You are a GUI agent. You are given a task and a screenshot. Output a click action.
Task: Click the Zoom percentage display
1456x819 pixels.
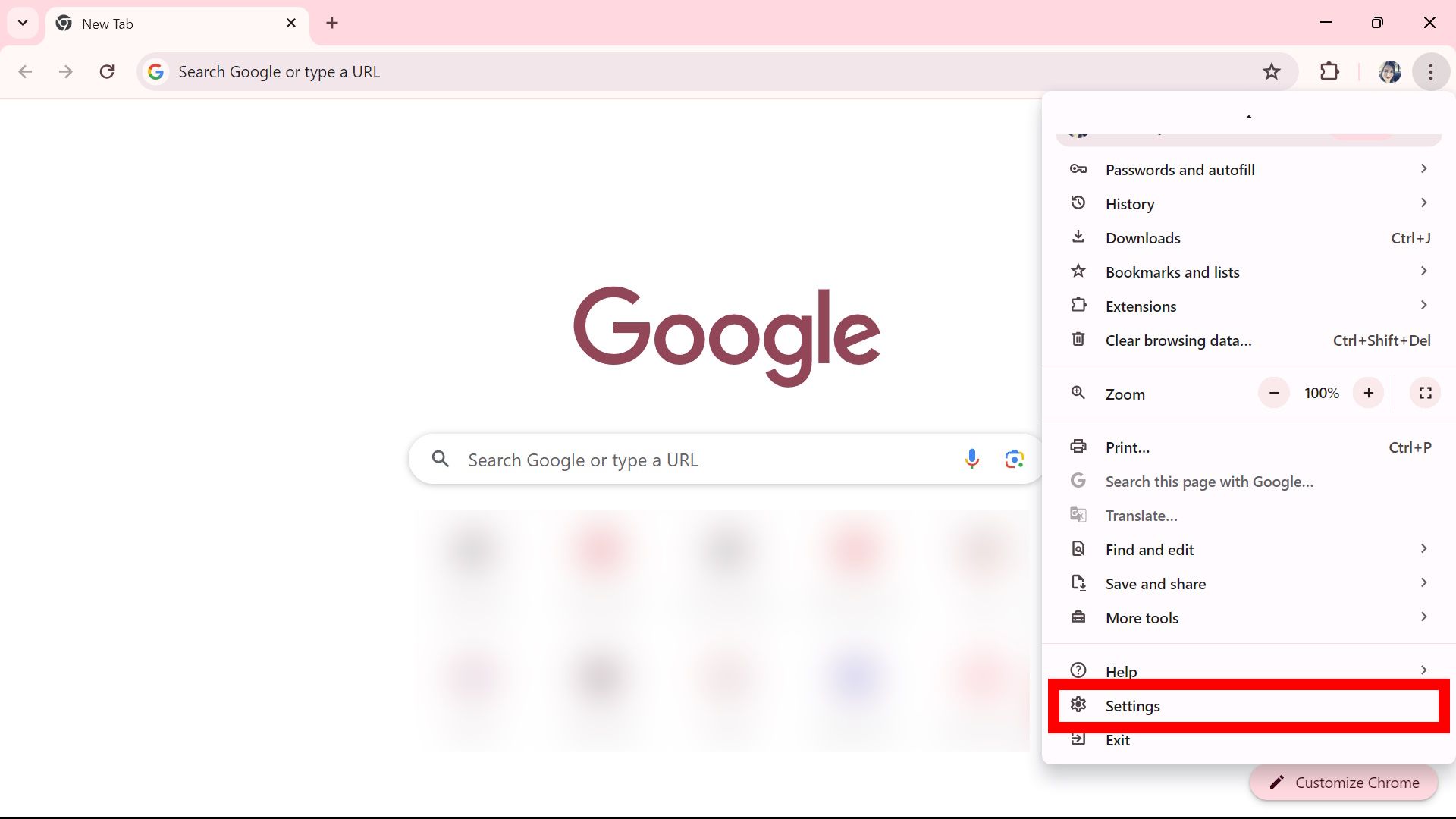point(1322,392)
